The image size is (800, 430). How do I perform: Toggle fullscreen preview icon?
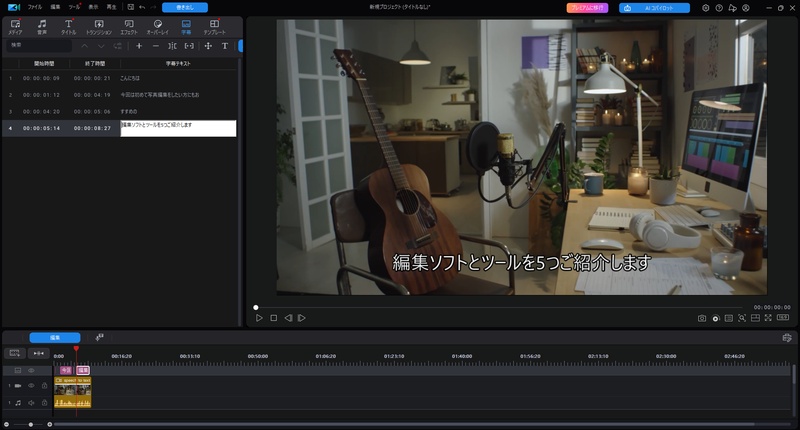[x=768, y=318]
